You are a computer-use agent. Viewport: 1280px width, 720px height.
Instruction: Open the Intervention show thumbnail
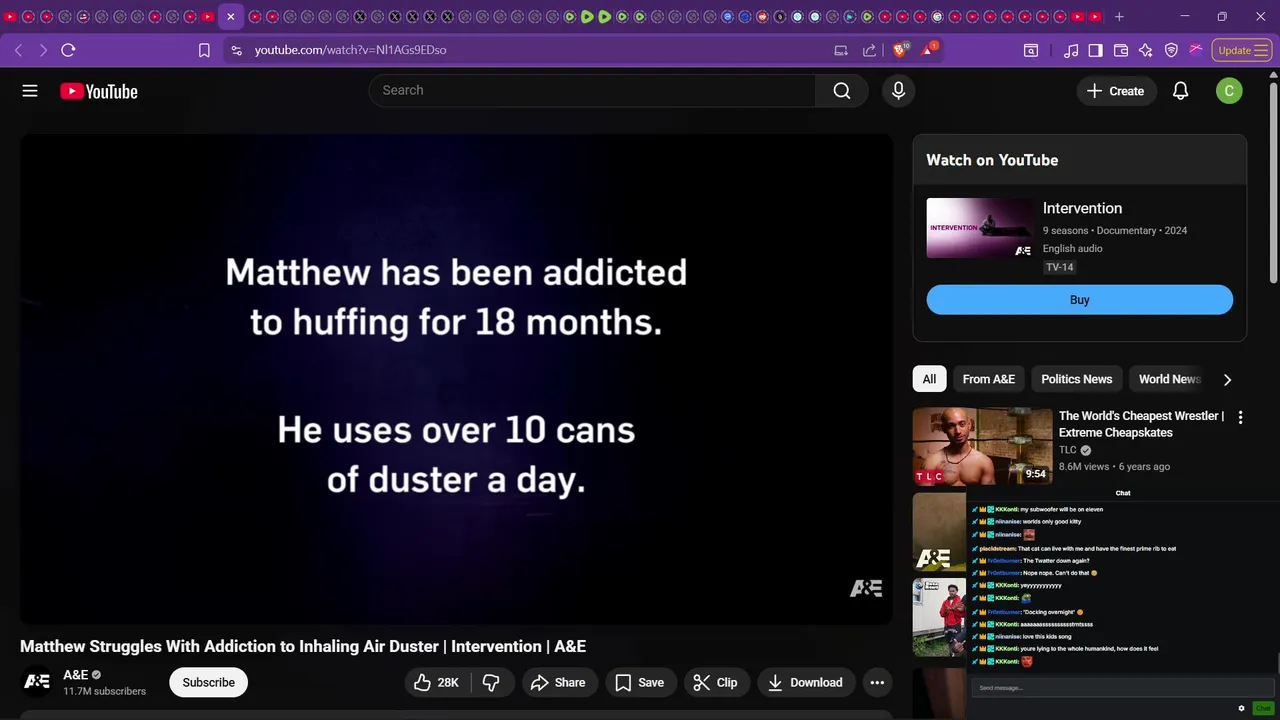[980, 228]
